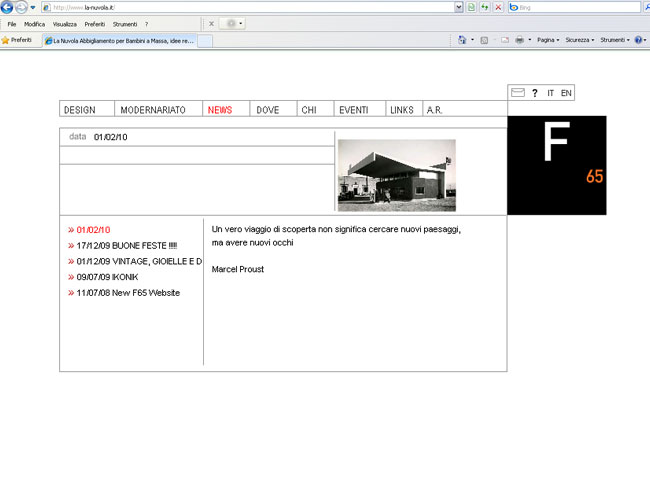Image resolution: width=650 pixels, height=488 pixels.
Task: Open the Modifica menu
Action: (x=34, y=24)
